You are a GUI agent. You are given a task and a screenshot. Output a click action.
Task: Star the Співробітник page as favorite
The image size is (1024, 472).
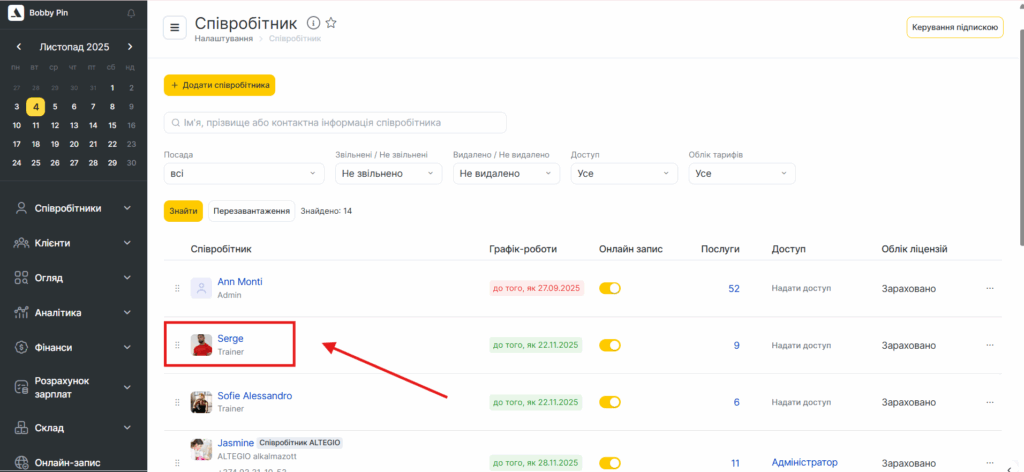[x=331, y=23]
